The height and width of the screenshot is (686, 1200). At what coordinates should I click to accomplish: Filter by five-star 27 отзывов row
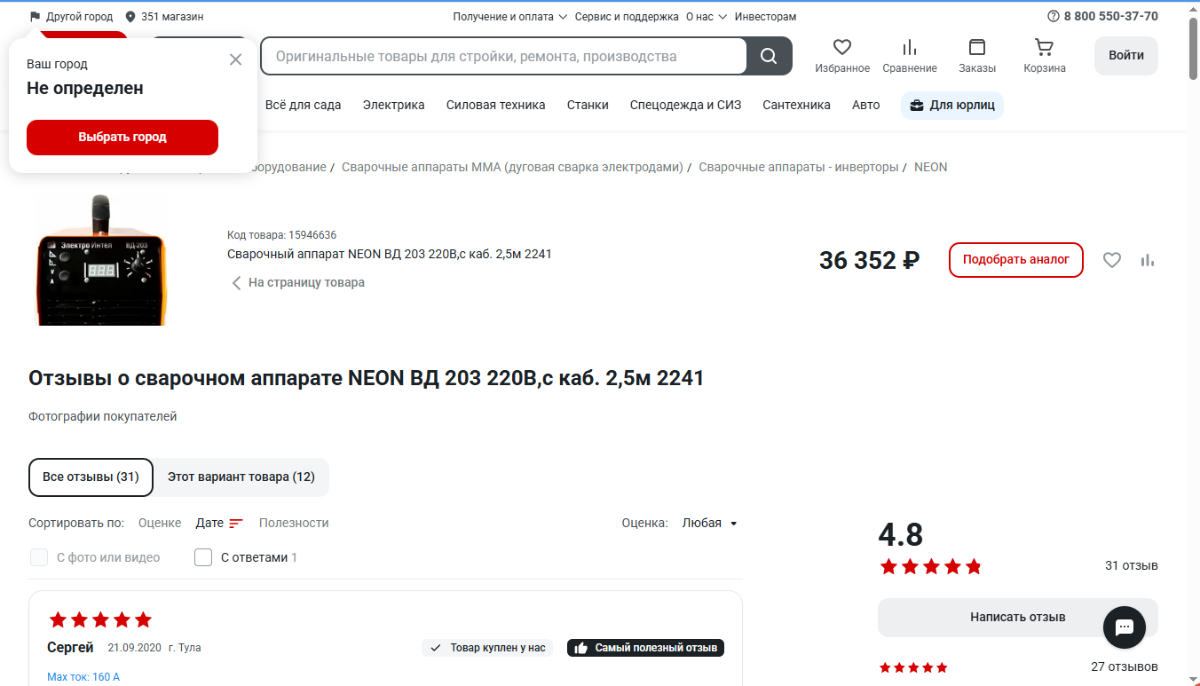point(1018,667)
